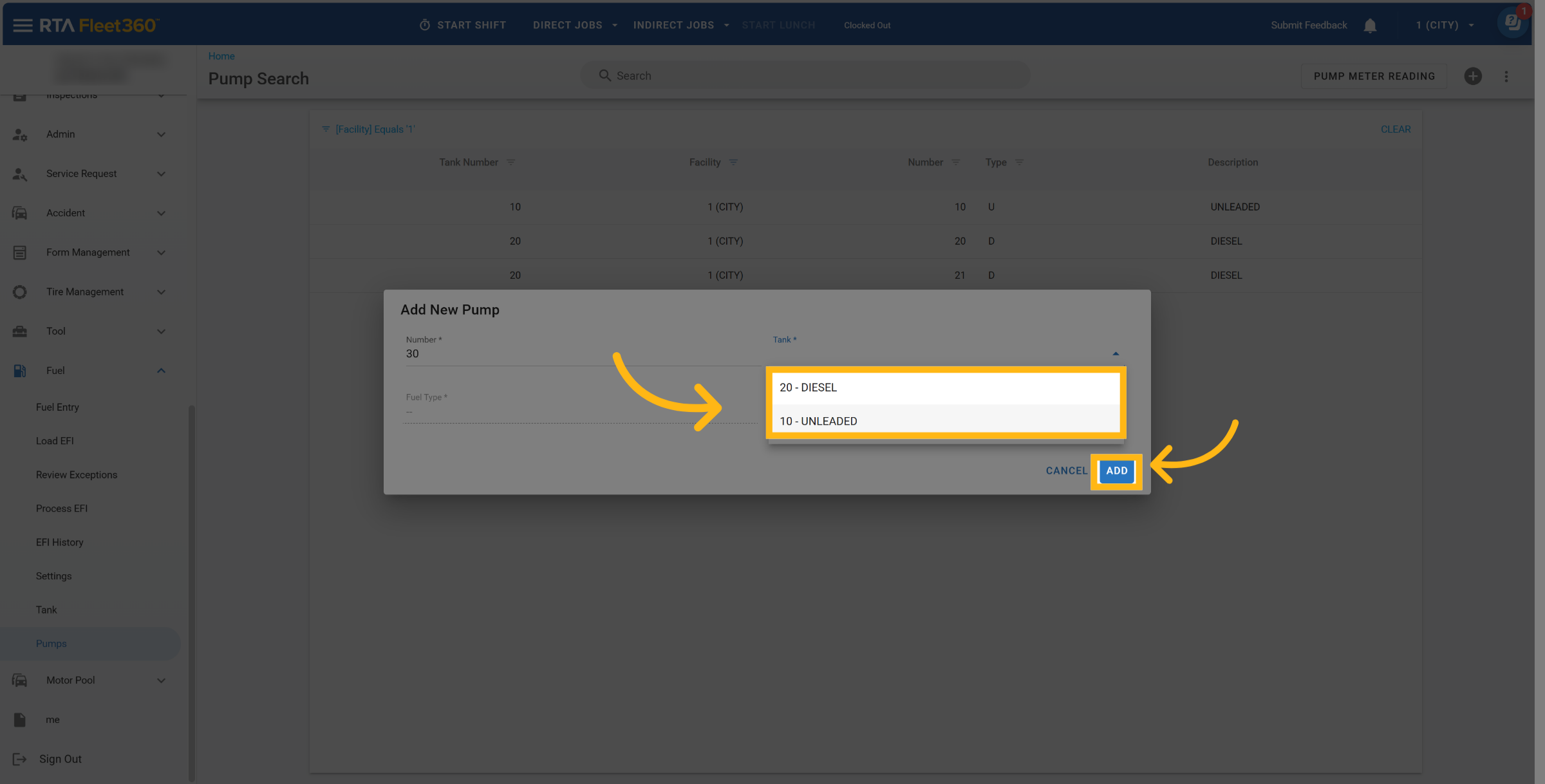Click the Number column filter icon
The height and width of the screenshot is (784, 1545).
956,162
